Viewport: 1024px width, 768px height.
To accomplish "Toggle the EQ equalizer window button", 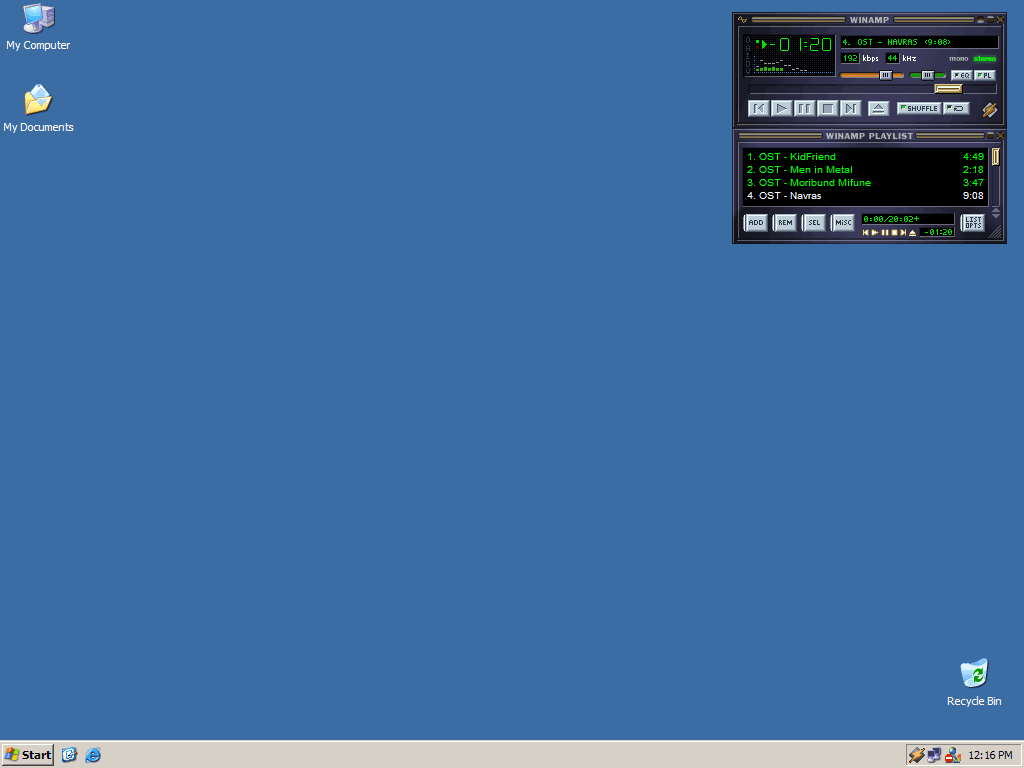I will 962,75.
